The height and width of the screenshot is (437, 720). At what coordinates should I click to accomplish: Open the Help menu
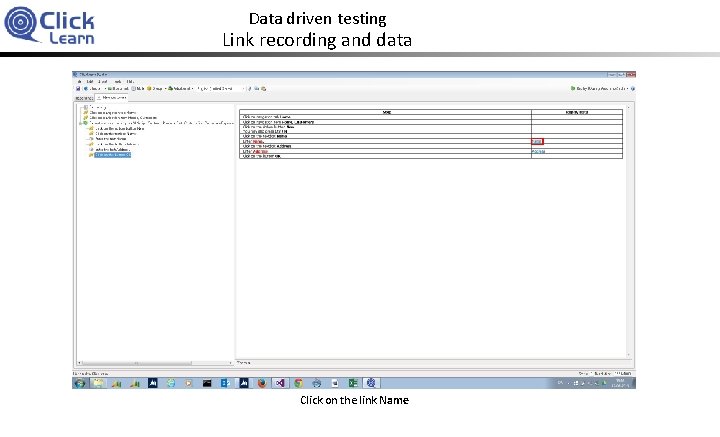coord(130,82)
